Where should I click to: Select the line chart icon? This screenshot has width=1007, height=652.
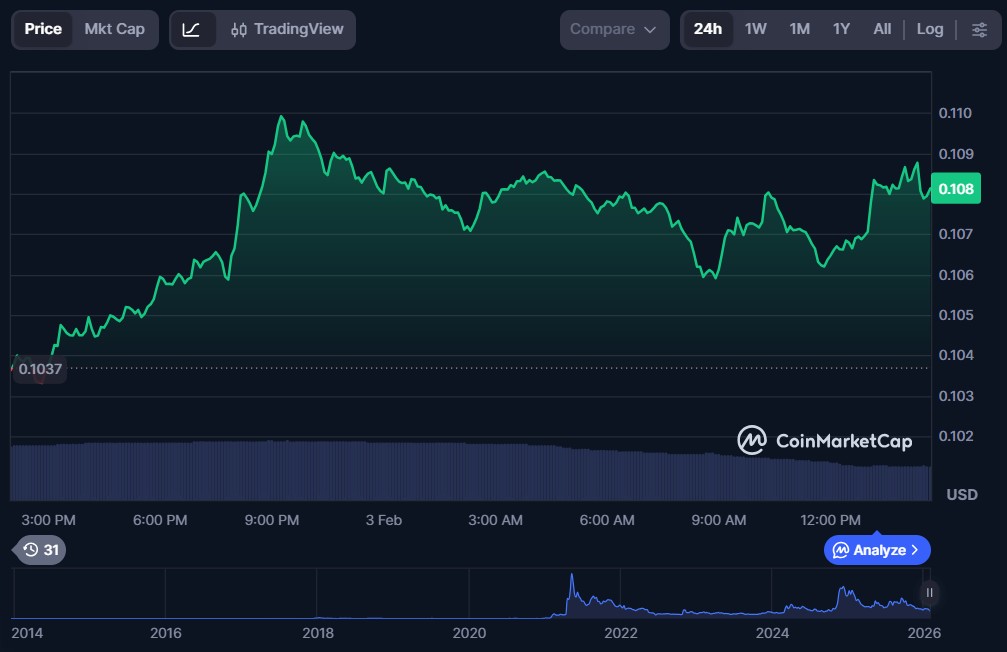coord(192,30)
